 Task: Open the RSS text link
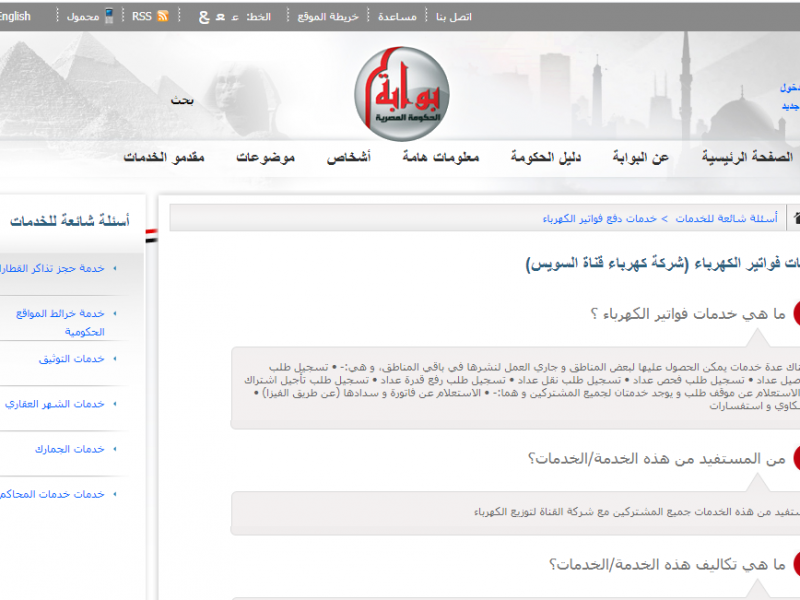142,16
